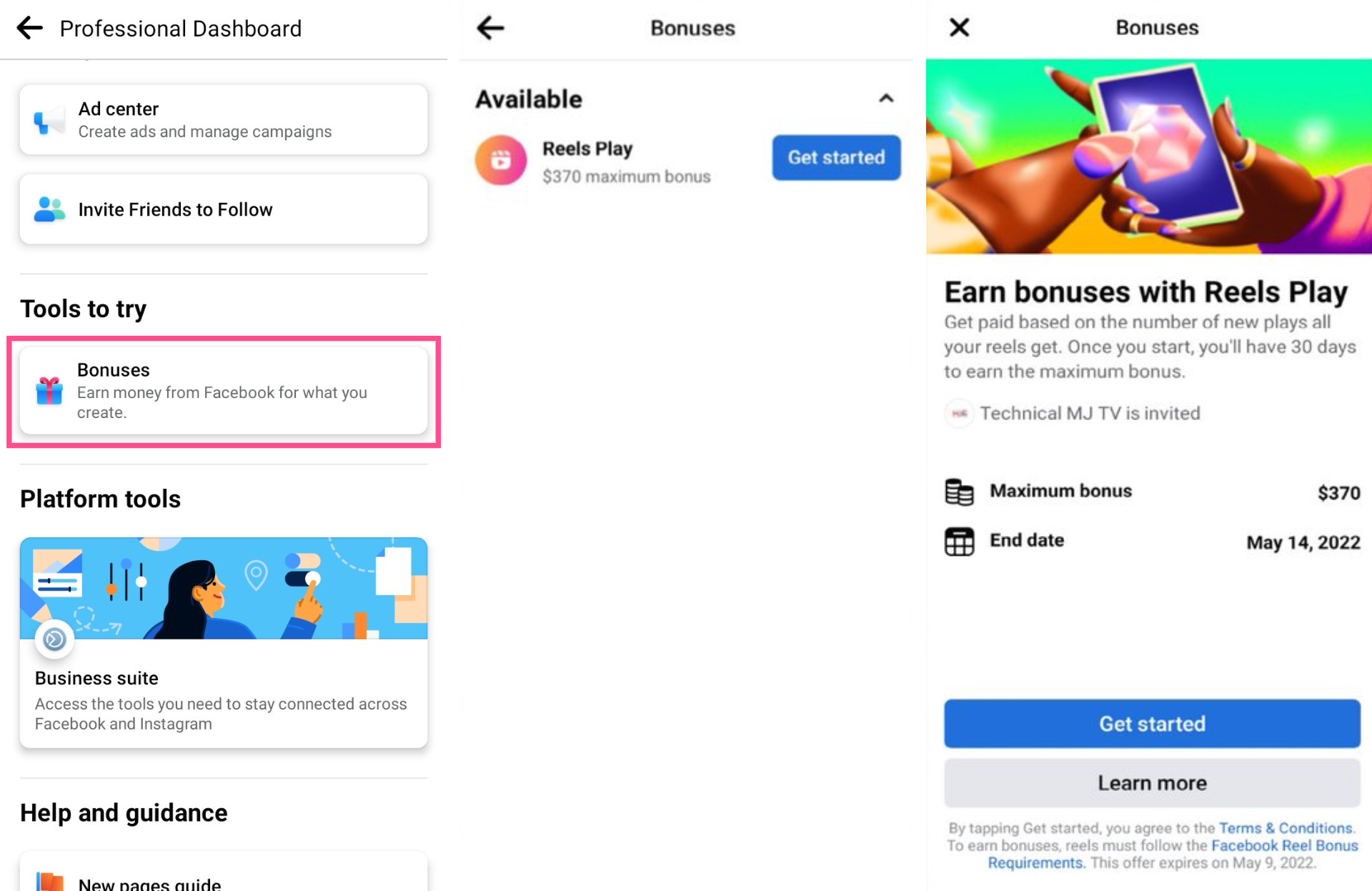Click Get started for Reels Play bonus
The image size is (1372, 891).
click(x=836, y=156)
